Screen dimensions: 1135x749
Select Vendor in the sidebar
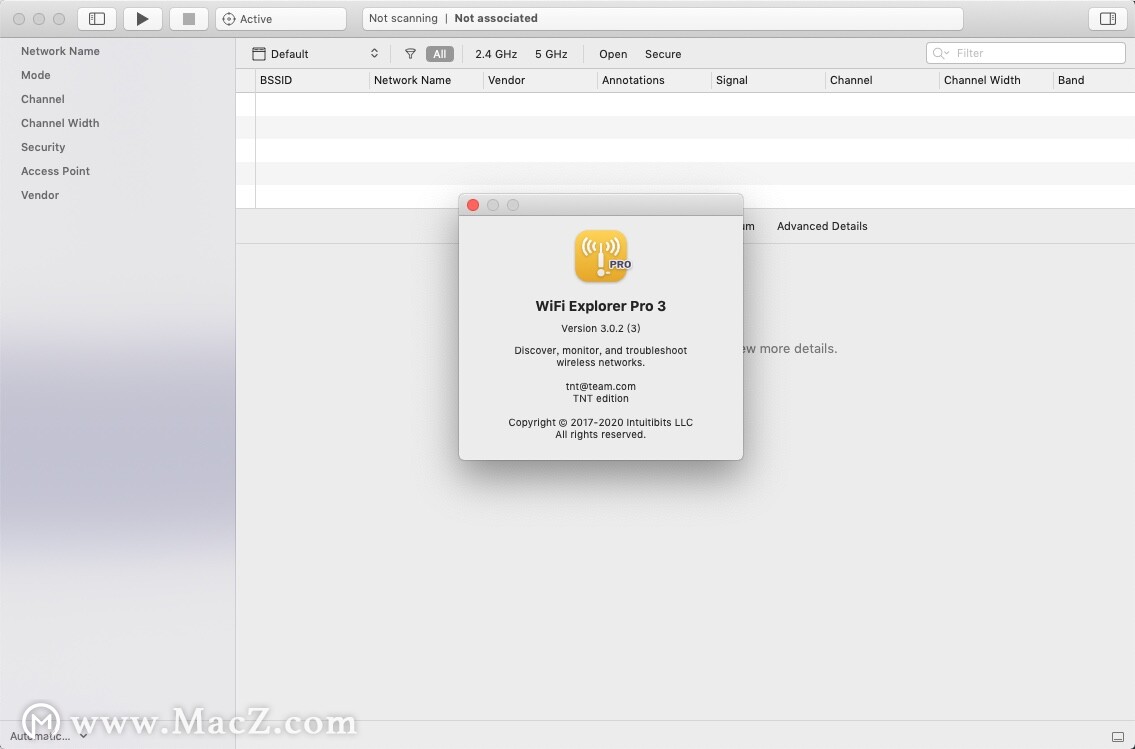point(40,195)
